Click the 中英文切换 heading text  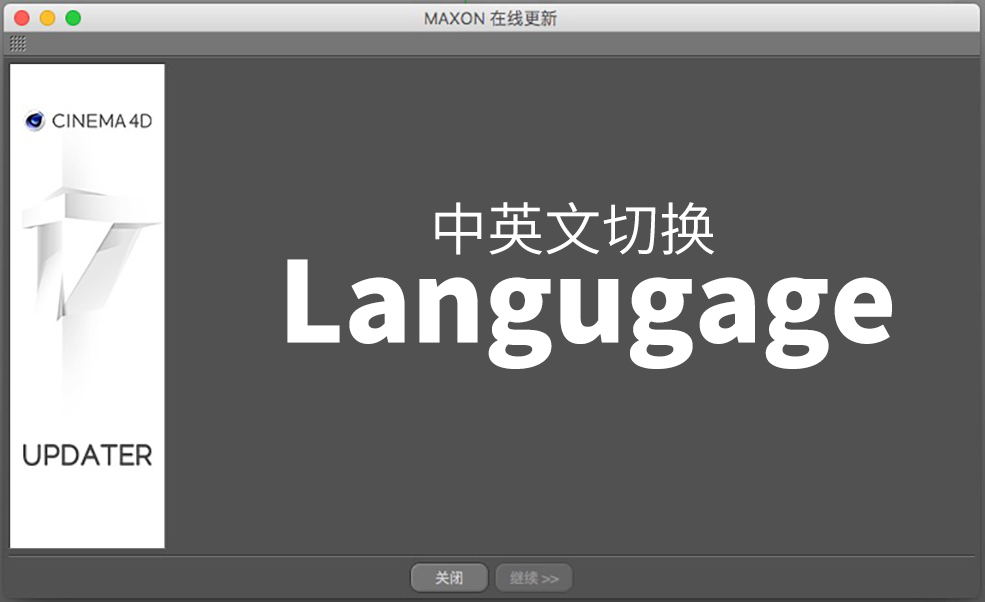(574, 231)
